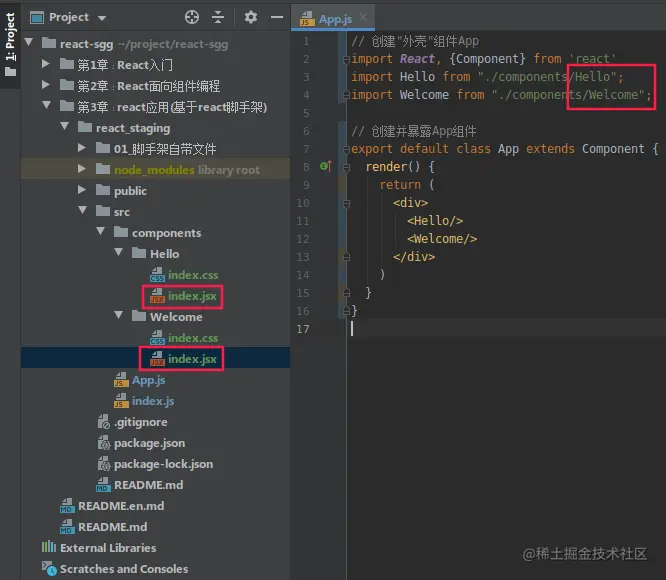Collapse the react-sgg root folder
This screenshot has width=666, height=580.
pos(29,42)
